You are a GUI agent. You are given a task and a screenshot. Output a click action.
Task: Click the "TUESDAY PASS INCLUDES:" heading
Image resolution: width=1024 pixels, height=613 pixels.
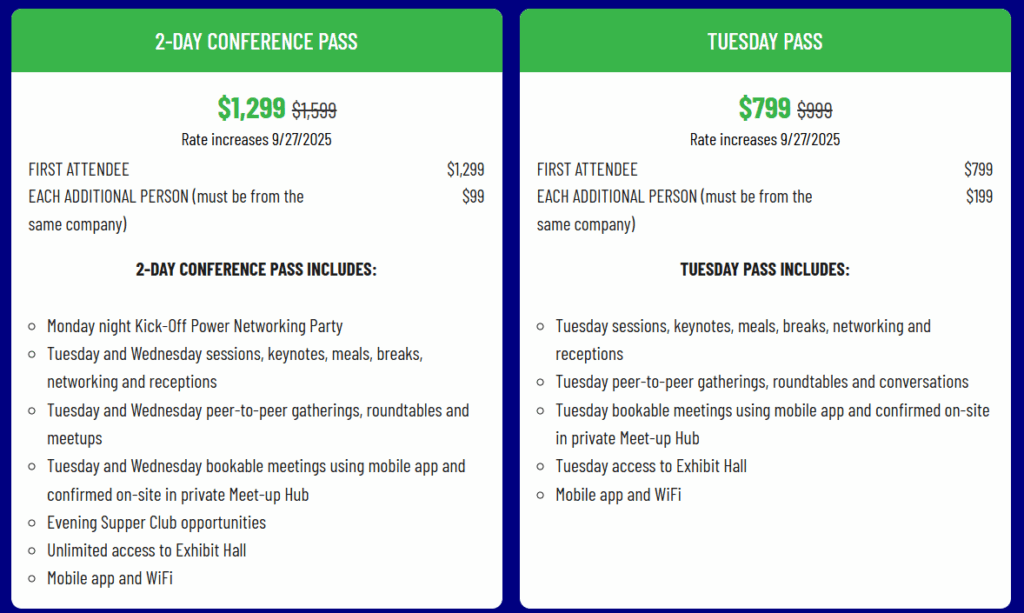pyautogui.click(x=765, y=269)
